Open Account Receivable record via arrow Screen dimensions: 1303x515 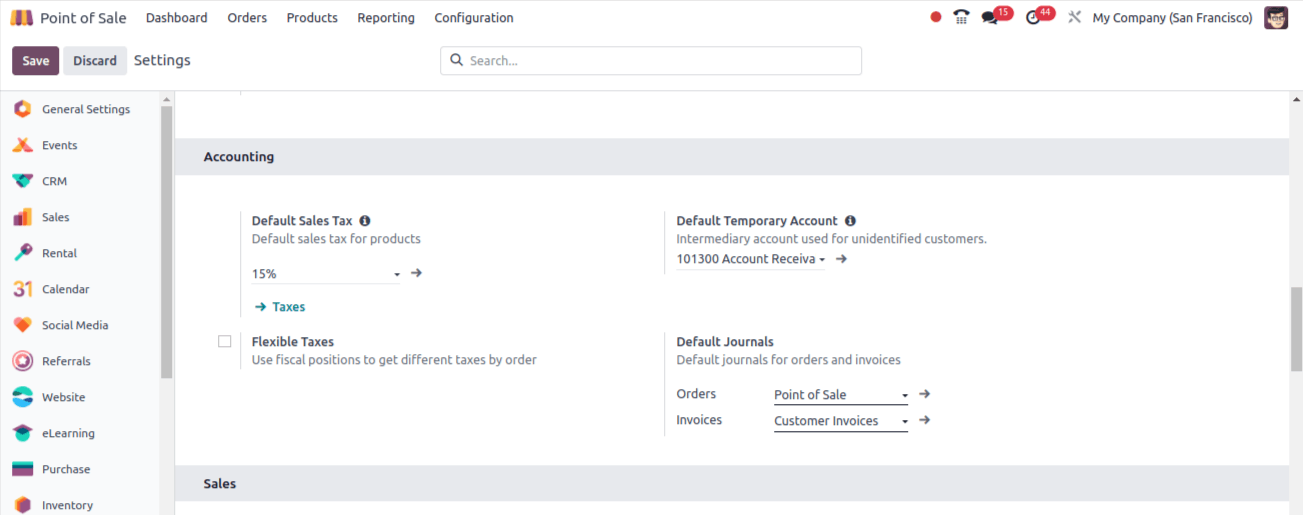[841, 259]
